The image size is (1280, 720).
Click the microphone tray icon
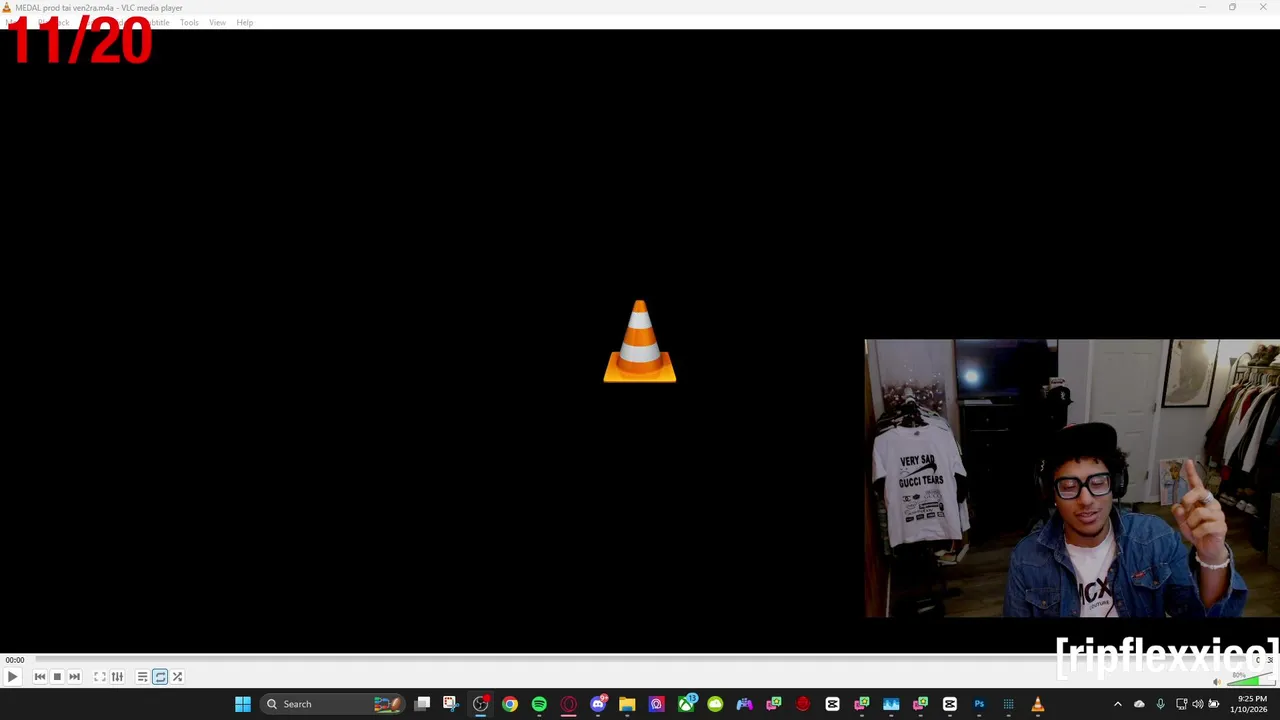(1160, 704)
